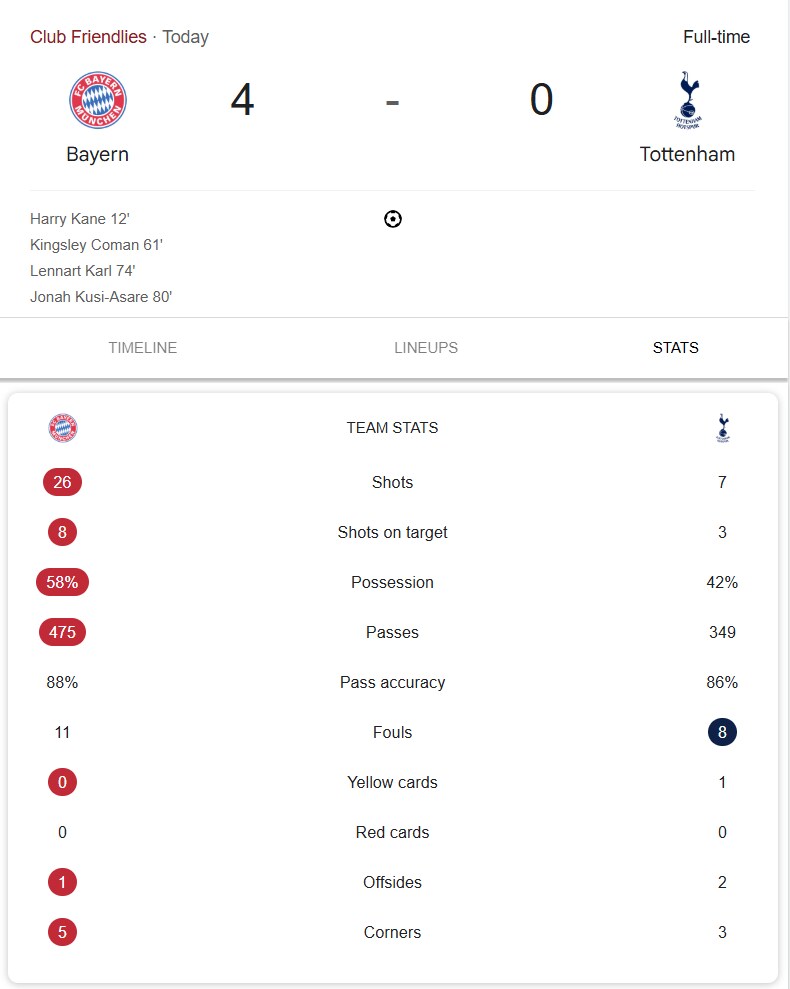Click the Full-time status label

(716, 36)
